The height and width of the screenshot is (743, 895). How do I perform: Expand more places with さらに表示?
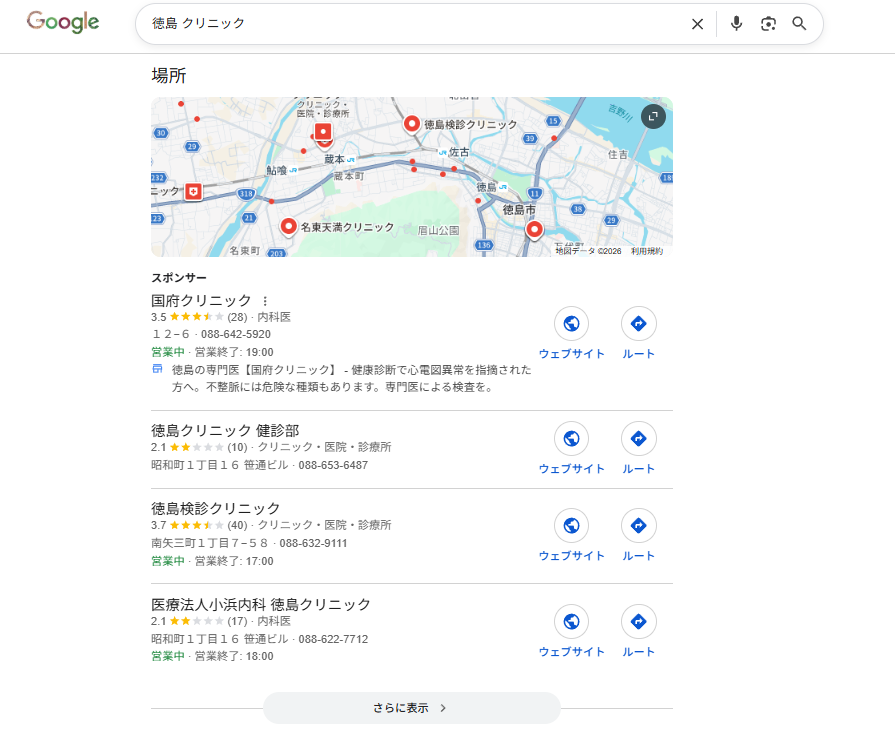click(x=411, y=708)
